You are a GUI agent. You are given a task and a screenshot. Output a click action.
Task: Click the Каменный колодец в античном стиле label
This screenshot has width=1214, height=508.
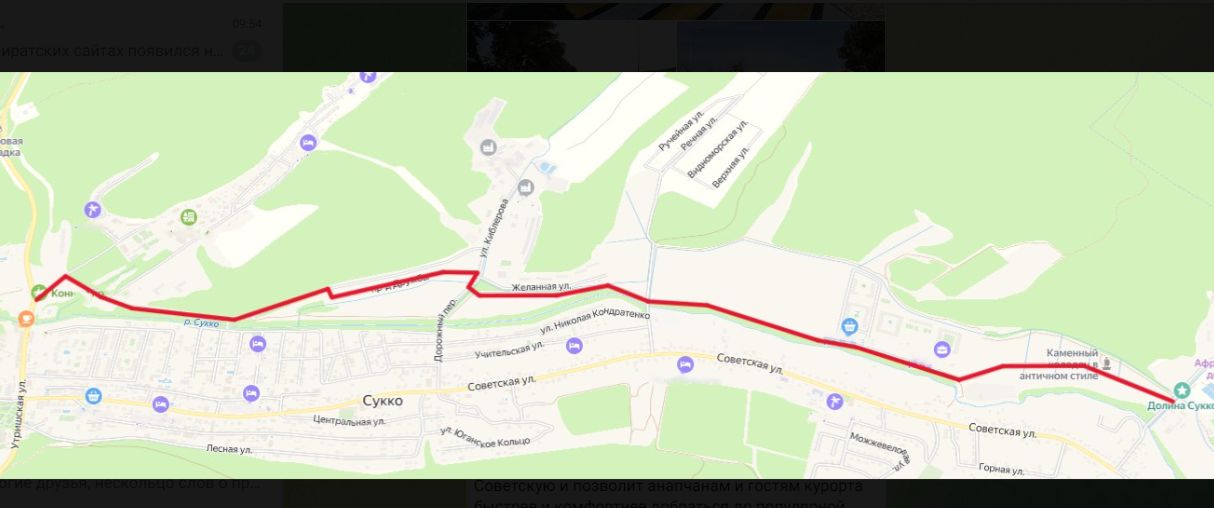click(x=1072, y=365)
